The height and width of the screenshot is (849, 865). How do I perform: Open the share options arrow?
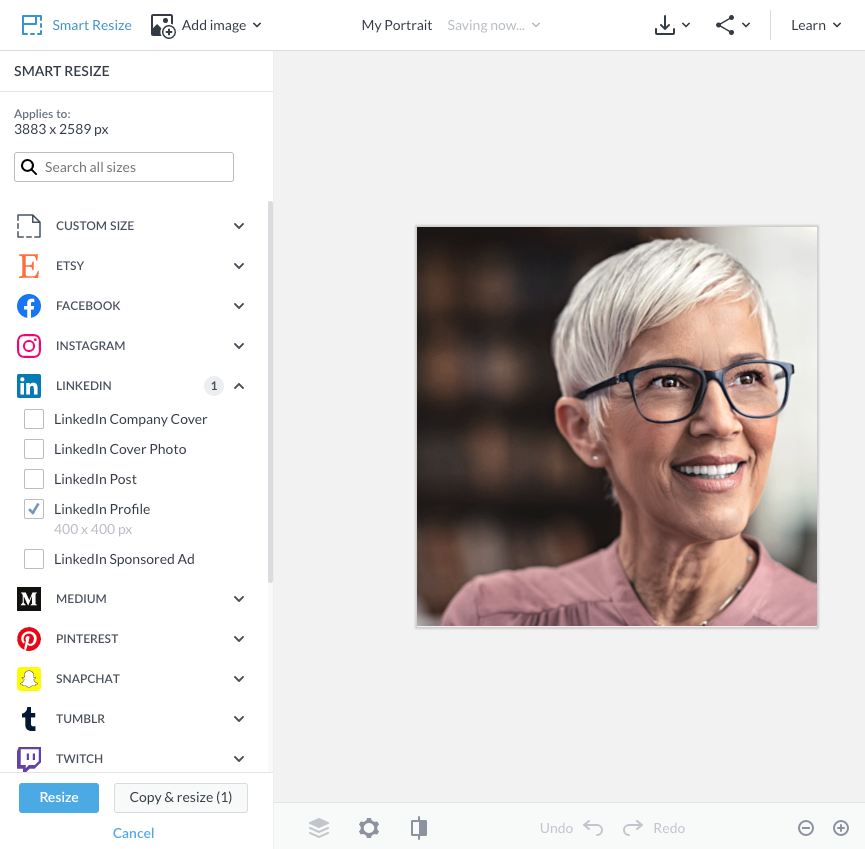pos(746,25)
